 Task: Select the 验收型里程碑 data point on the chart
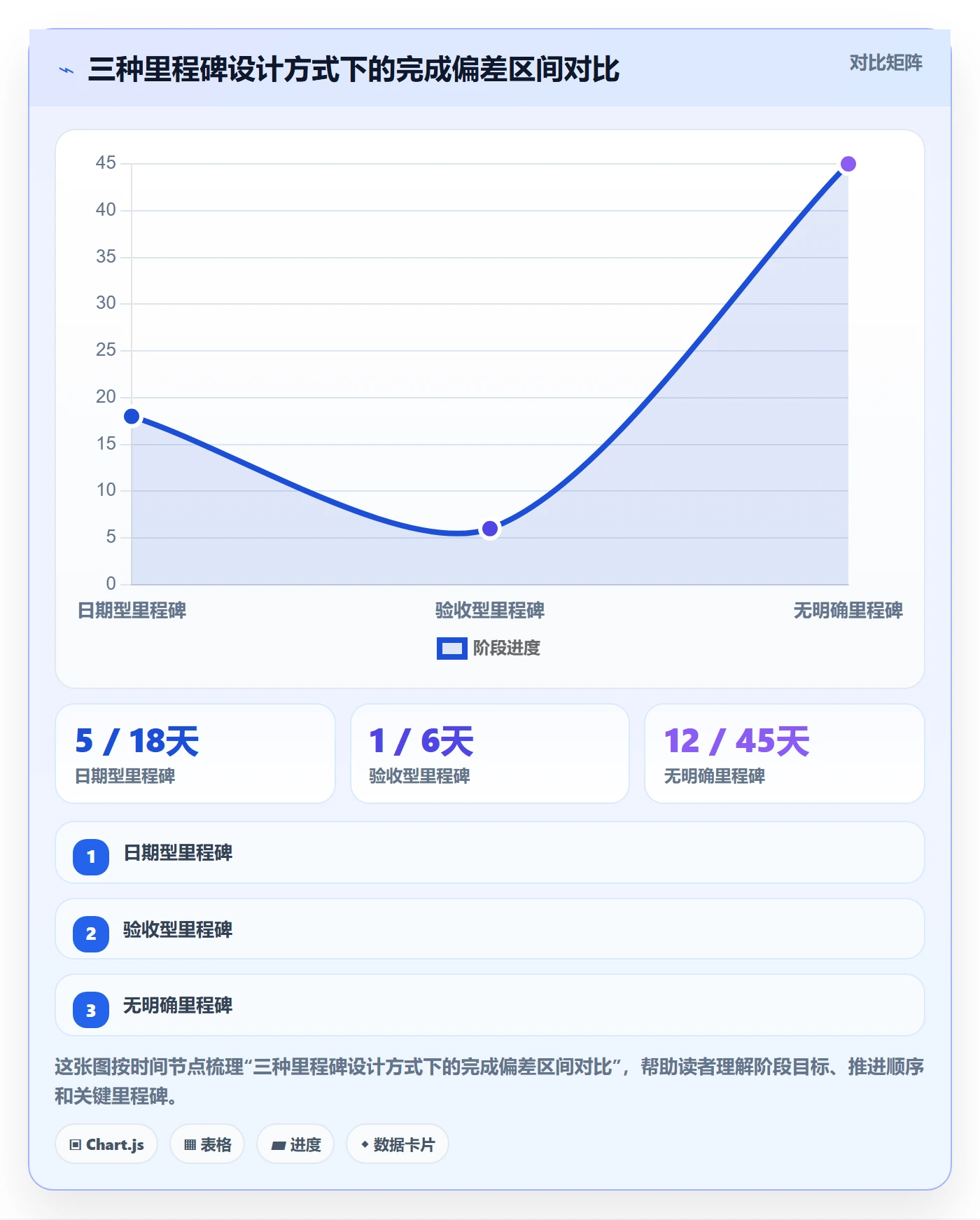[x=490, y=529]
